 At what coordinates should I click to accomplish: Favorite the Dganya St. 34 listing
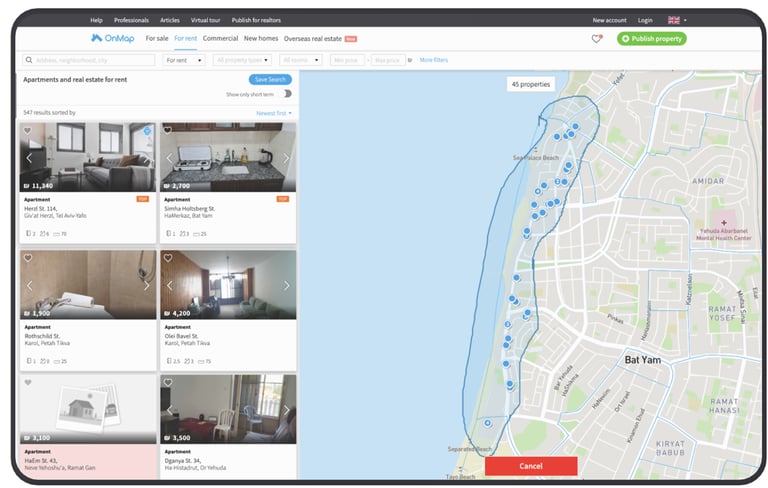(168, 382)
